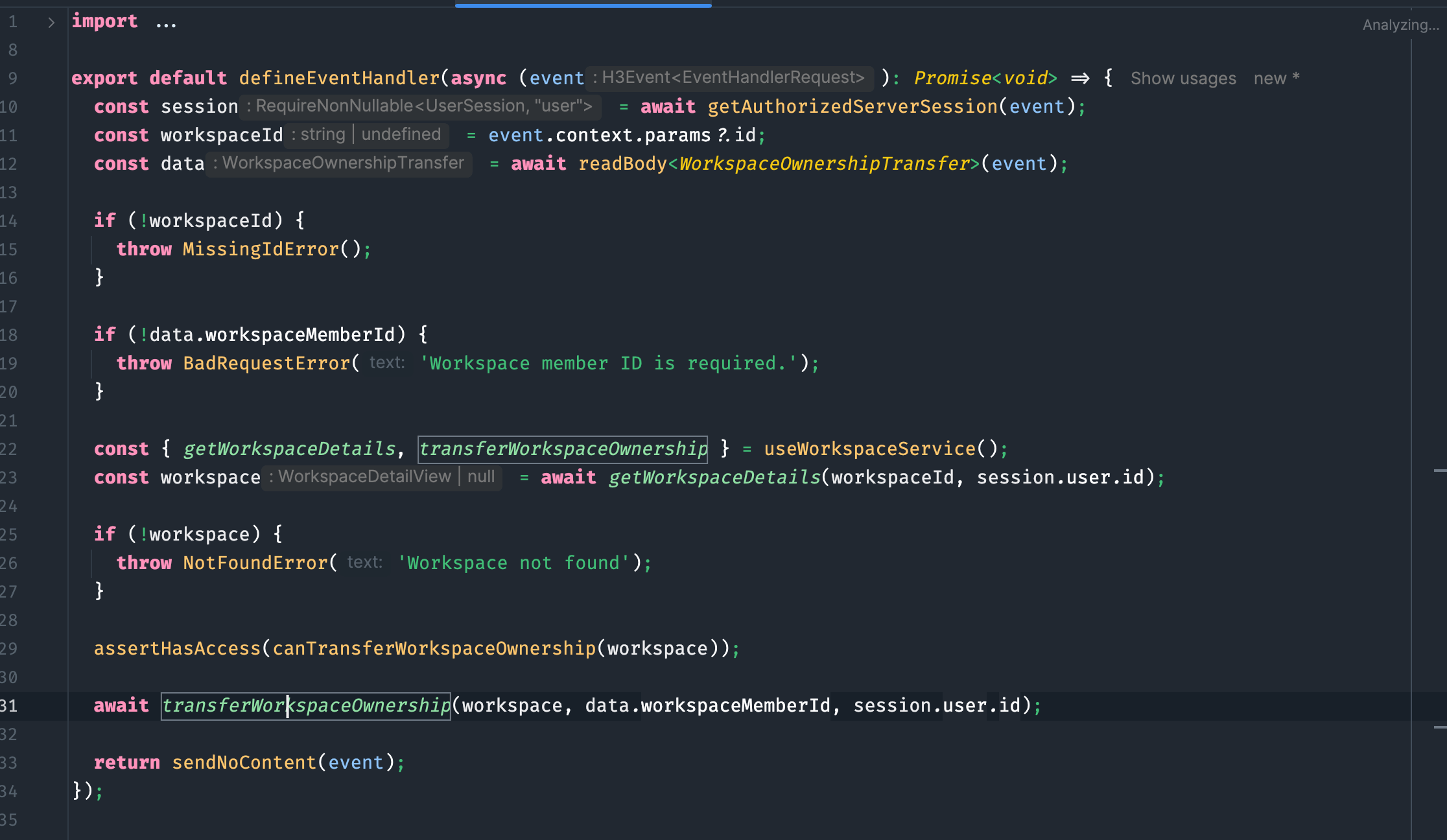Click getAuthorizedServerSession function call
This screenshot has width=1447, height=840.
coord(853,106)
